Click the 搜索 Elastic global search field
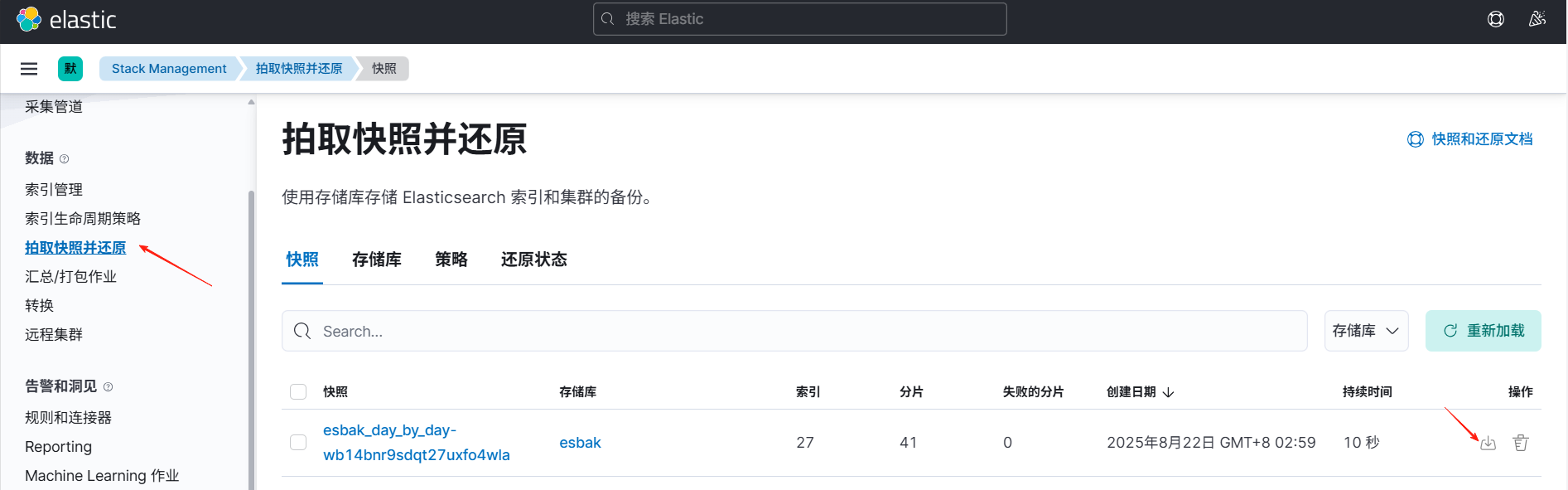Screen dimensions: 1568x490 800,19
